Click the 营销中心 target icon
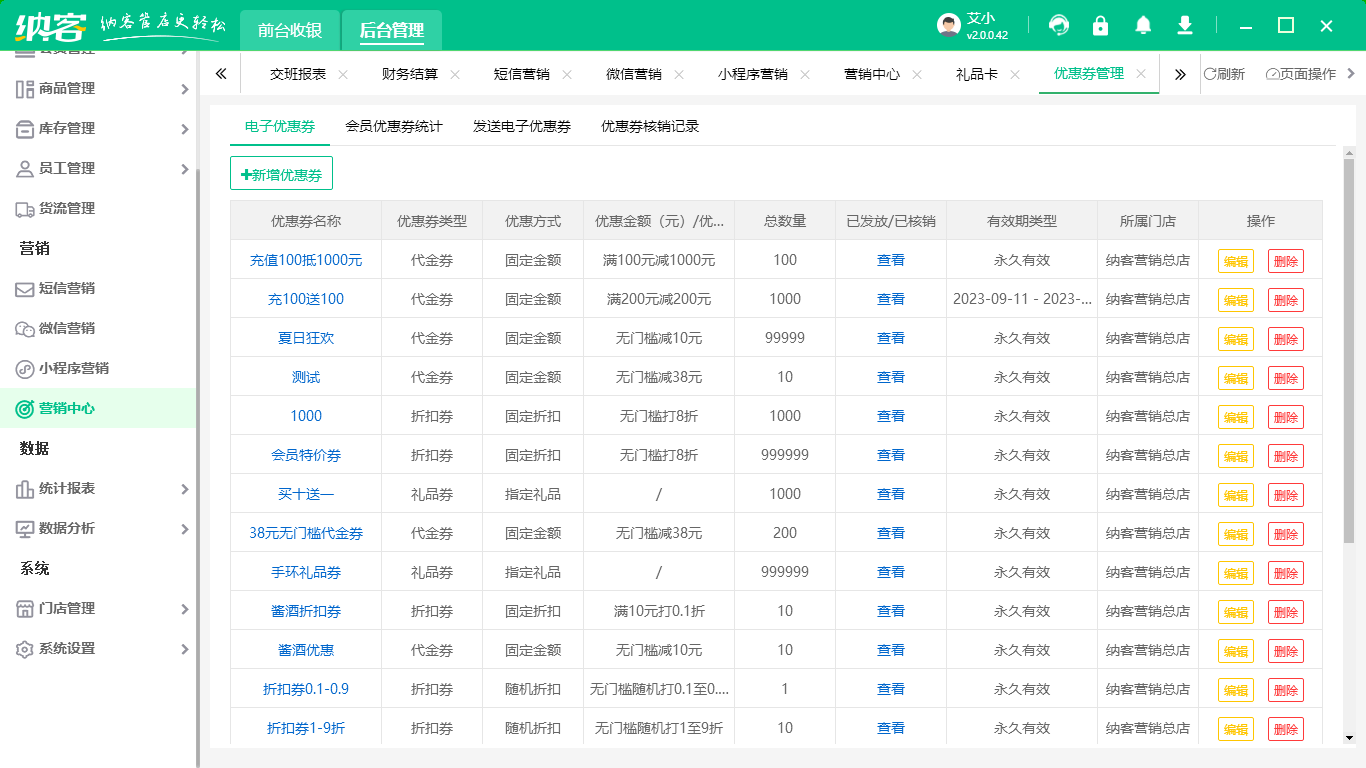This screenshot has height=768, width=1366. [25, 409]
